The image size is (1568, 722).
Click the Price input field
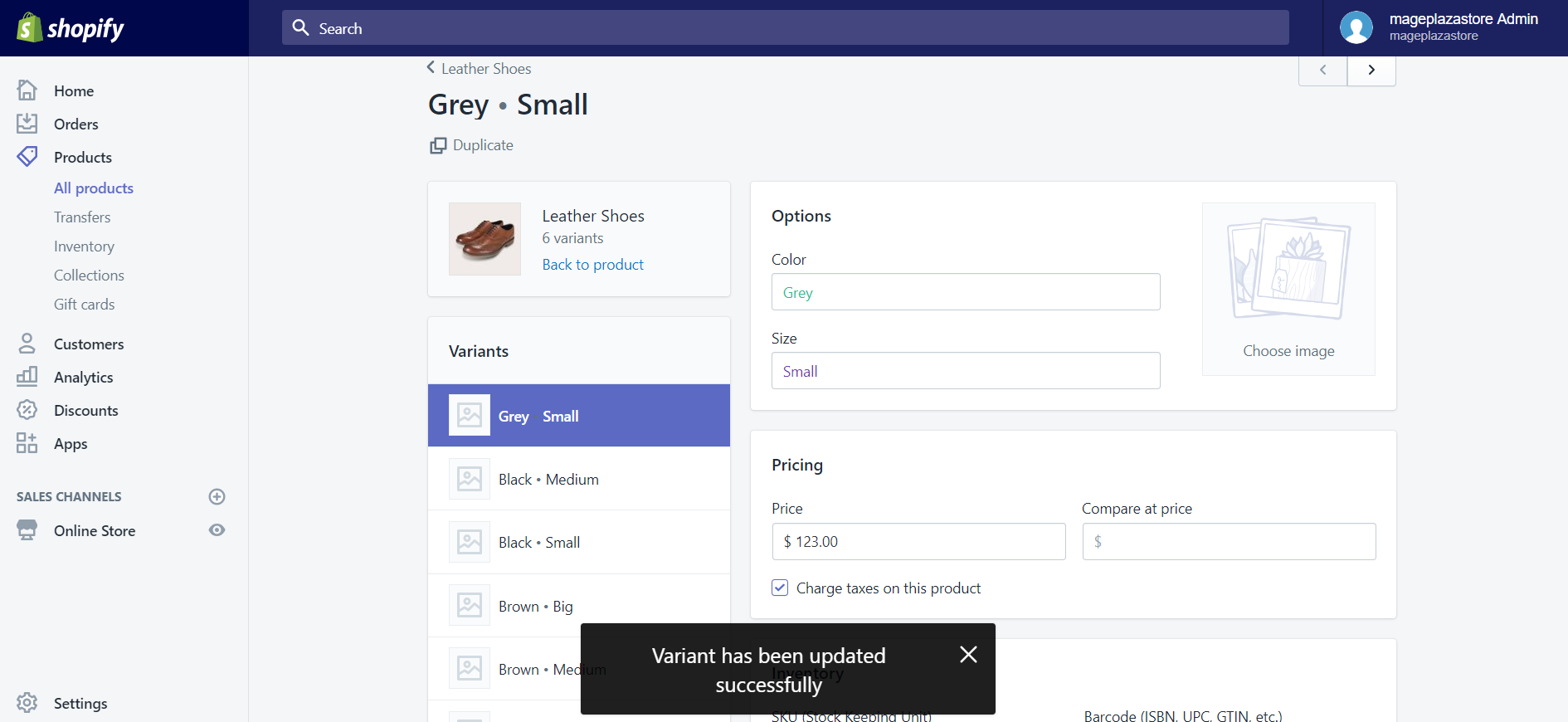pyautogui.click(x=918, y=541)
